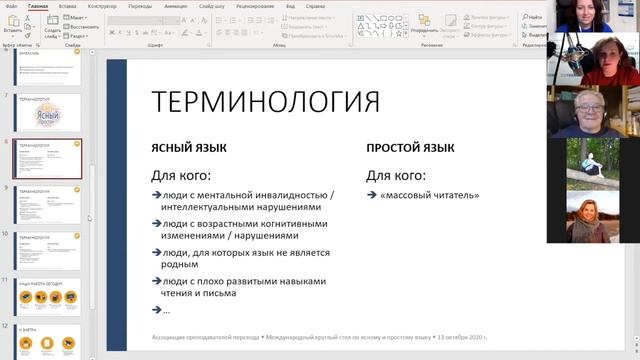
Task: Switch to the Вставка tab
Action: coord(67,6)
